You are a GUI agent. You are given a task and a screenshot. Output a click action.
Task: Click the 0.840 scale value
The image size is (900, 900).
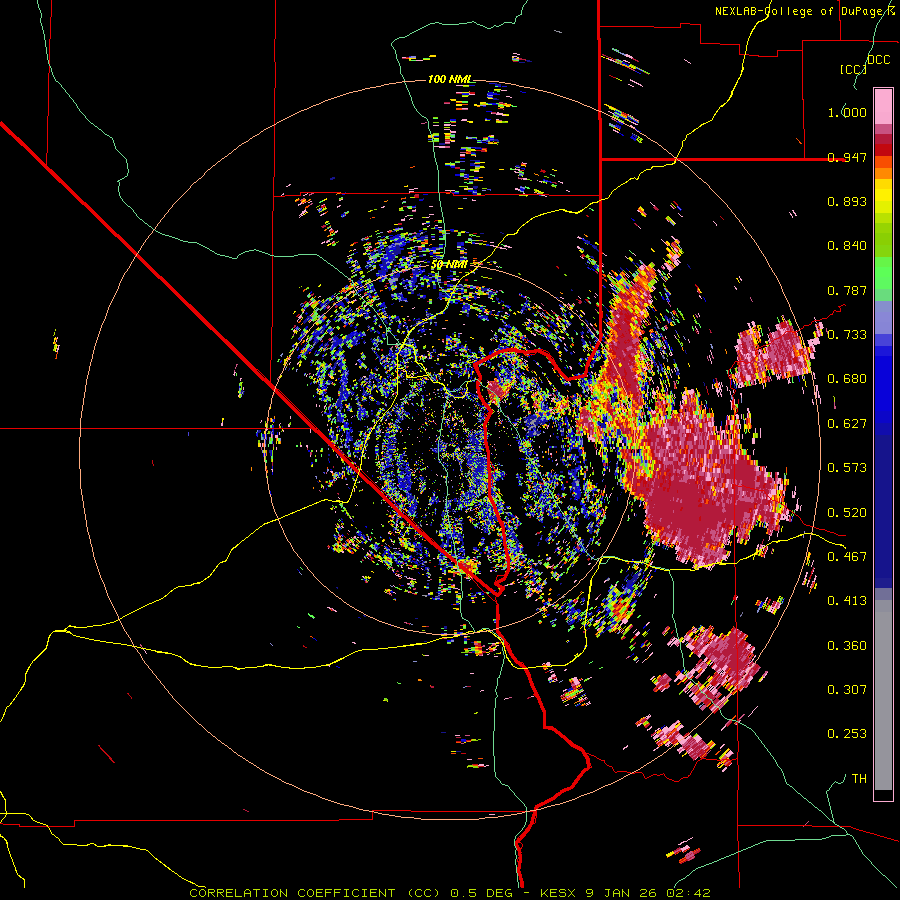coord(847,246)
